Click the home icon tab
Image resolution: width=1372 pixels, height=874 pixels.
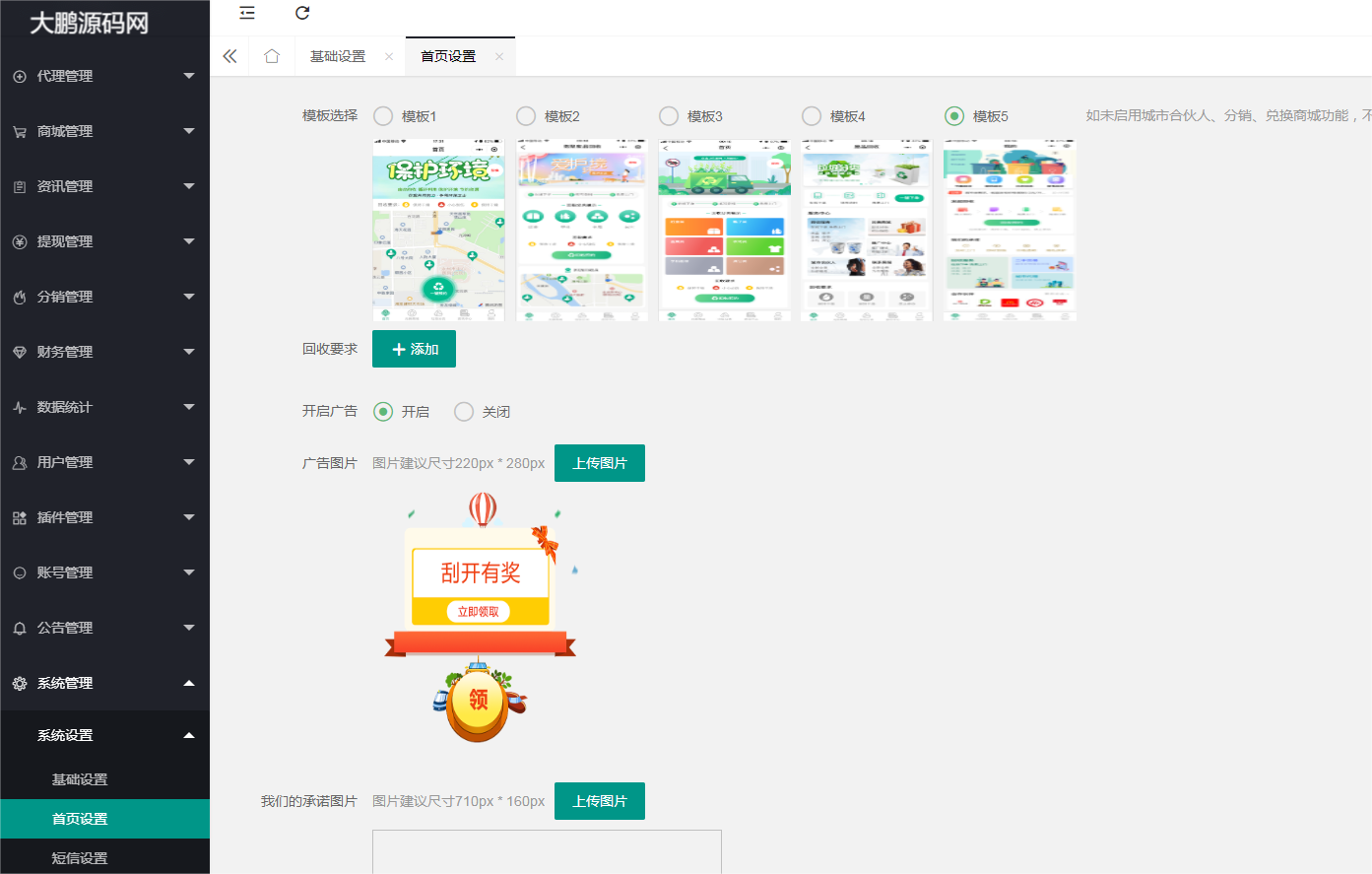tap(271, 56)
